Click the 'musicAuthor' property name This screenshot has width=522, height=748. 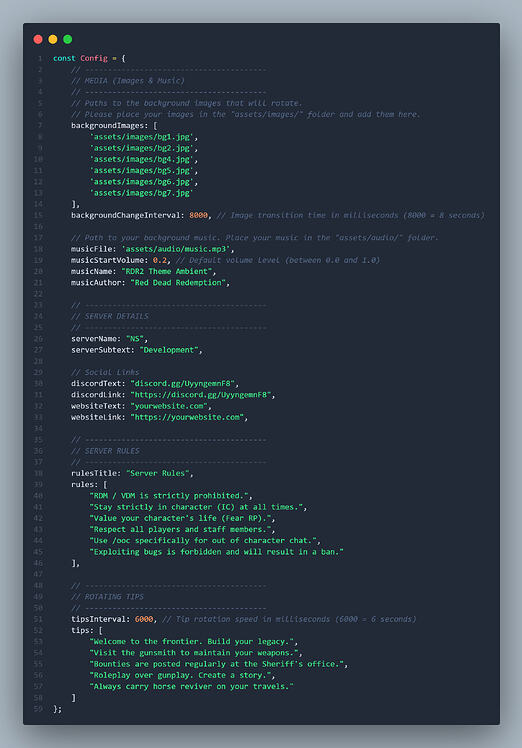point(96,282)
